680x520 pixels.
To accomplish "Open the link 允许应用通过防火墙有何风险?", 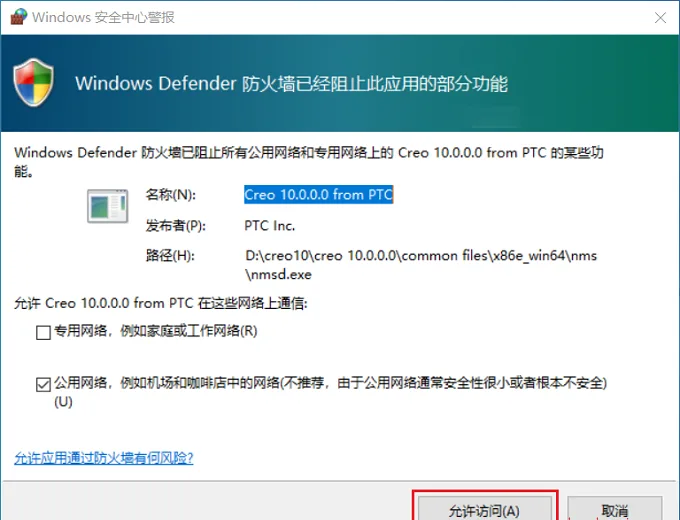I will click(104, 458).
